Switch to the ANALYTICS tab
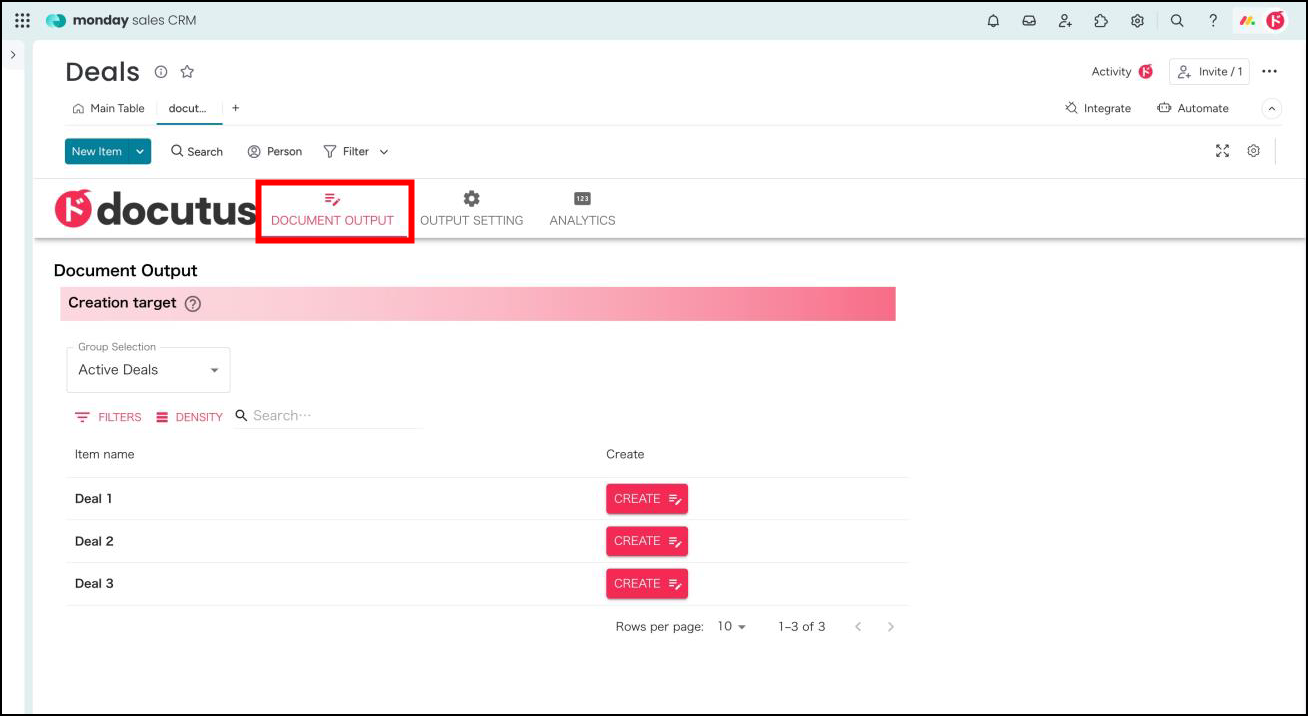1308x716 pixels. 582,209
